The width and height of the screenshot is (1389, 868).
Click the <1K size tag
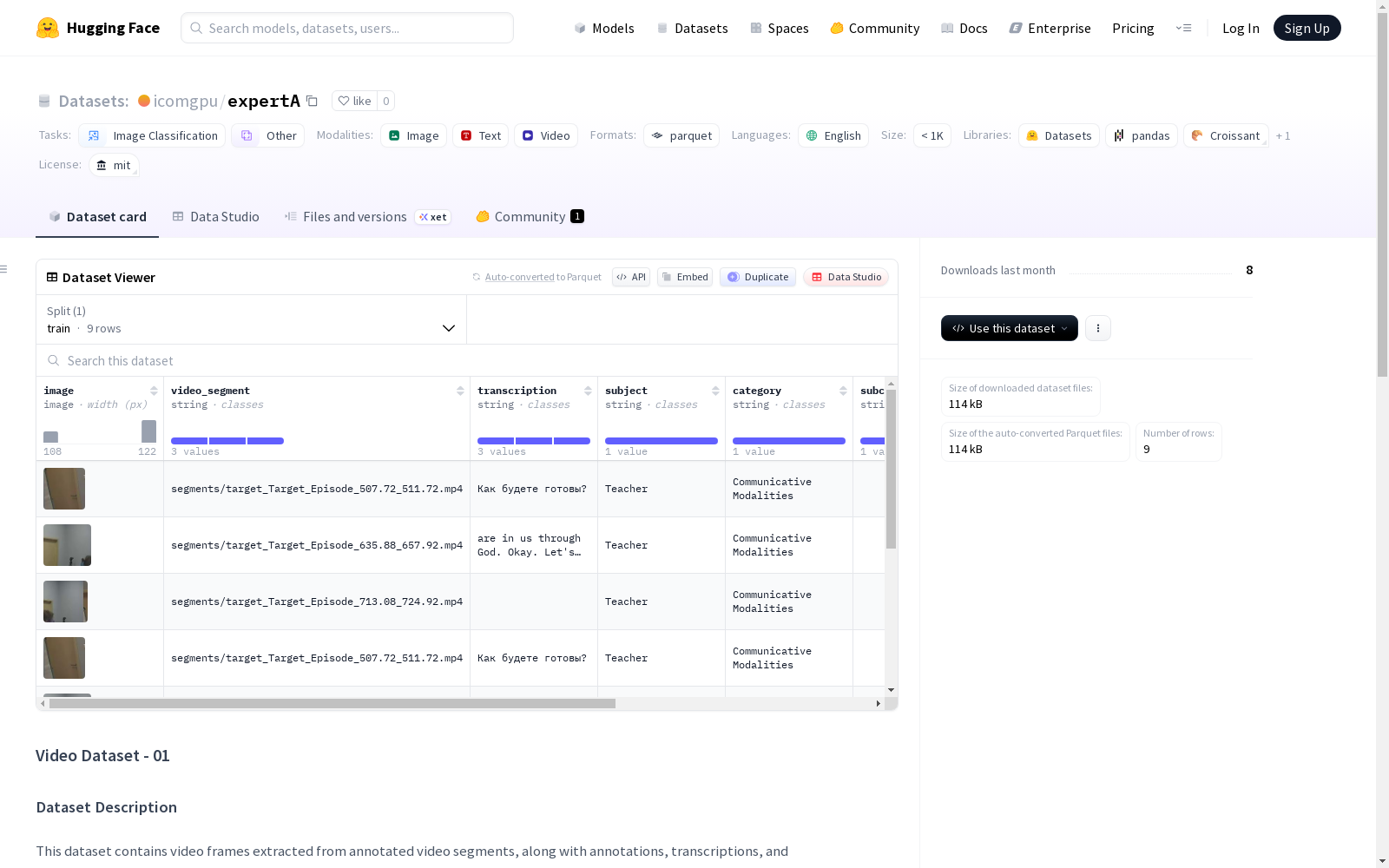[x=932, y=135]
